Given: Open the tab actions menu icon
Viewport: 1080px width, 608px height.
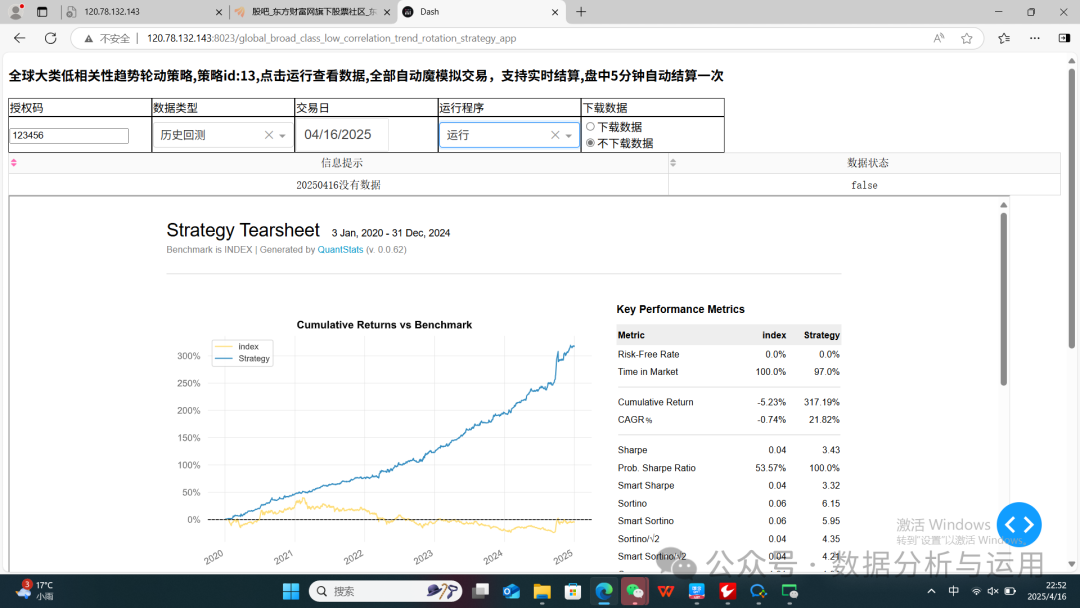Looking at the screenshot, I should [x=42, y=12].
